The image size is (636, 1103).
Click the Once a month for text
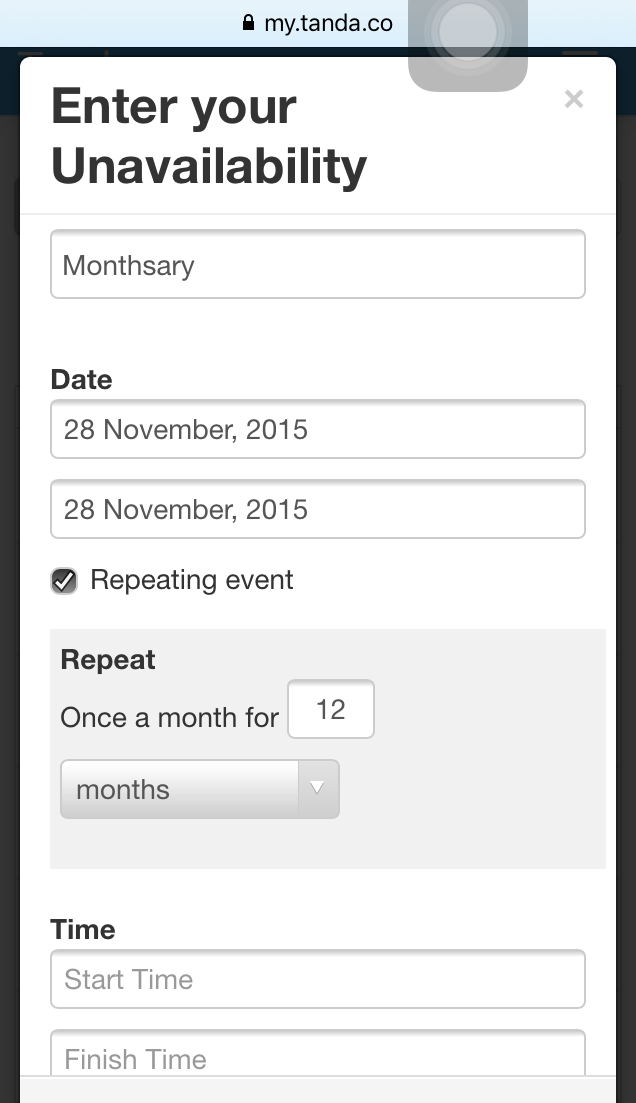point(170,718)
